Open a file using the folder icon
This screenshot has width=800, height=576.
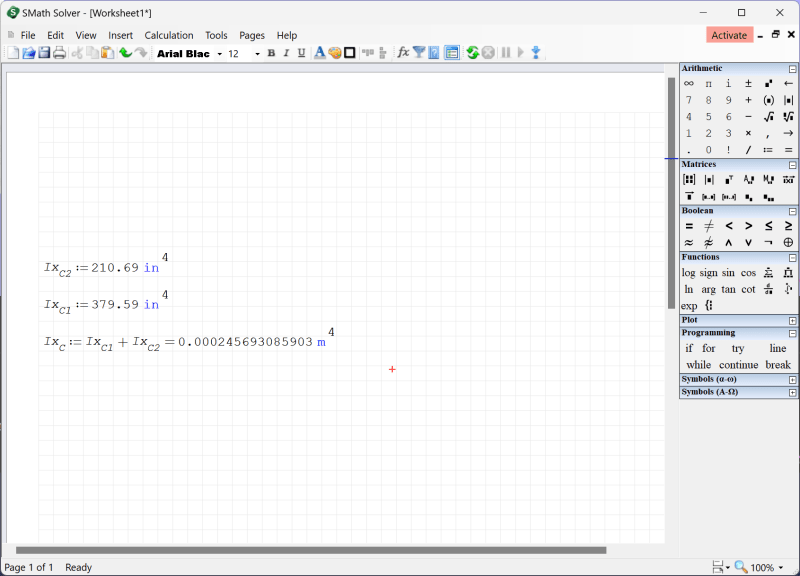coord(29,53)
